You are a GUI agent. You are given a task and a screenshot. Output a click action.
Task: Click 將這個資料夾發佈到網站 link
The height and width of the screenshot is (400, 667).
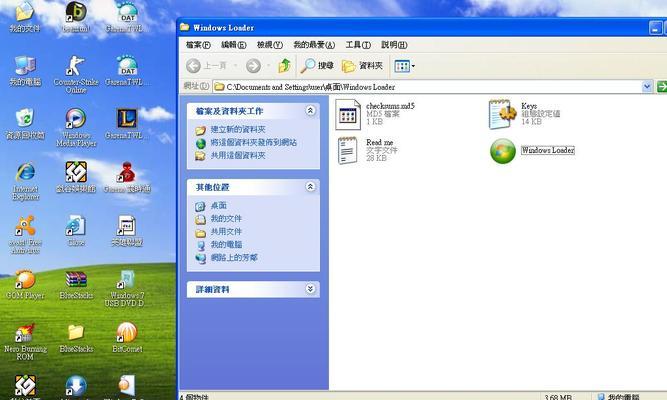coord(254,143)
